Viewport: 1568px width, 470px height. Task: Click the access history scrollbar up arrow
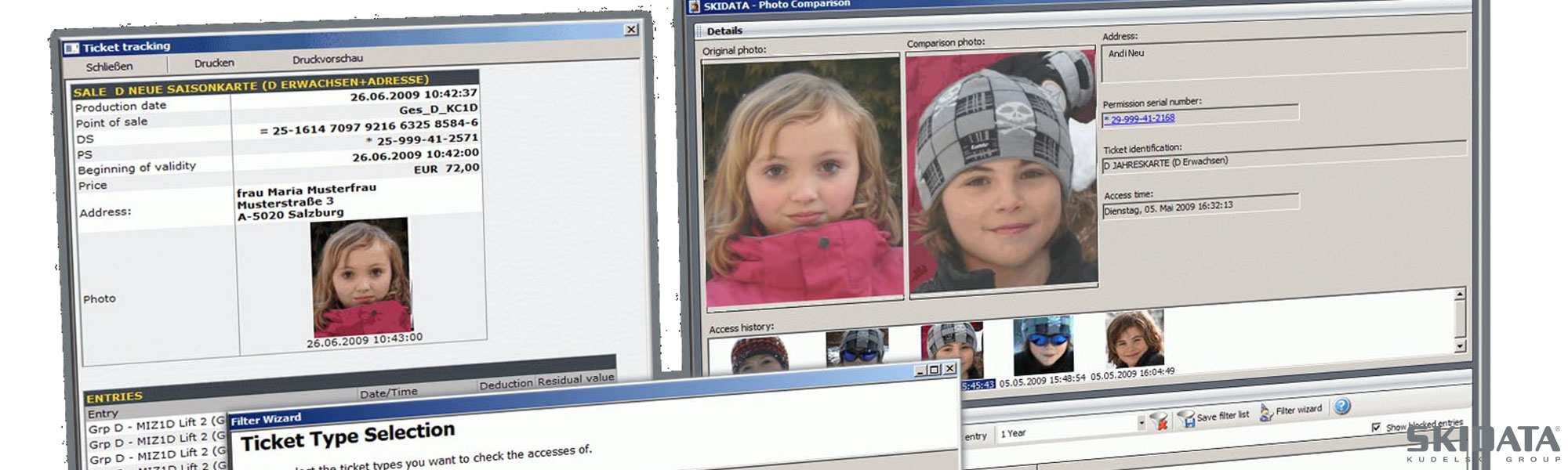coord(1459,295)
